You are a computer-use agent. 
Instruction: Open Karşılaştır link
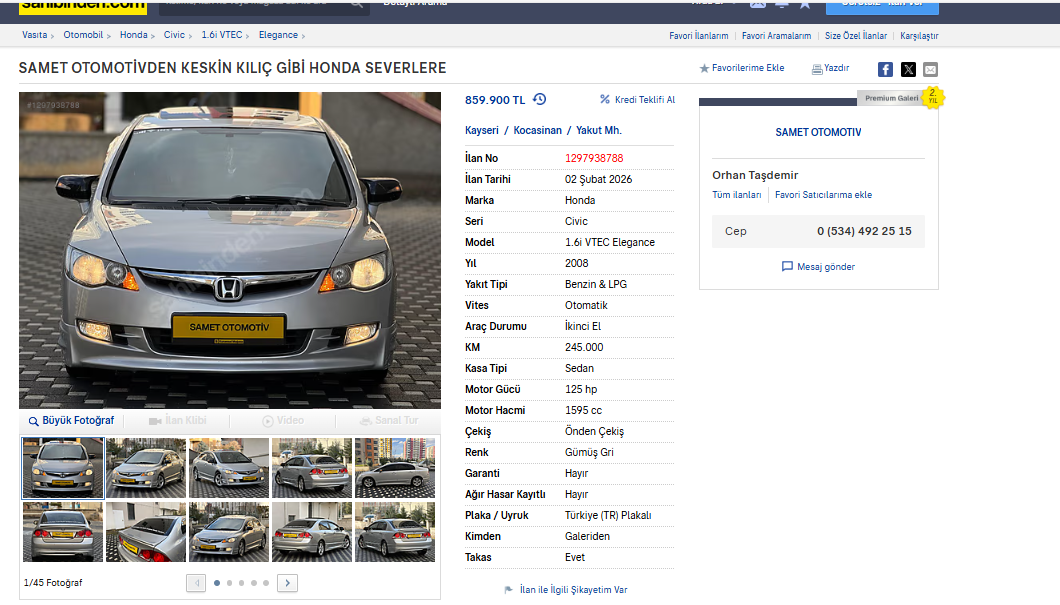pos(919,36)
